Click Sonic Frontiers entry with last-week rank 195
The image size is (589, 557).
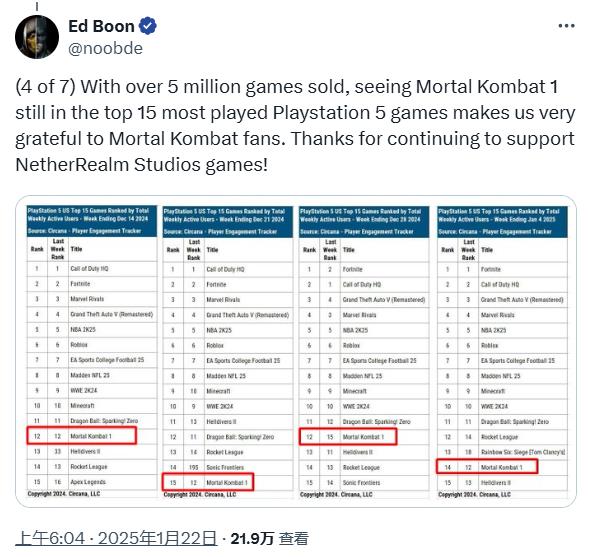click(x=228, y=467)
